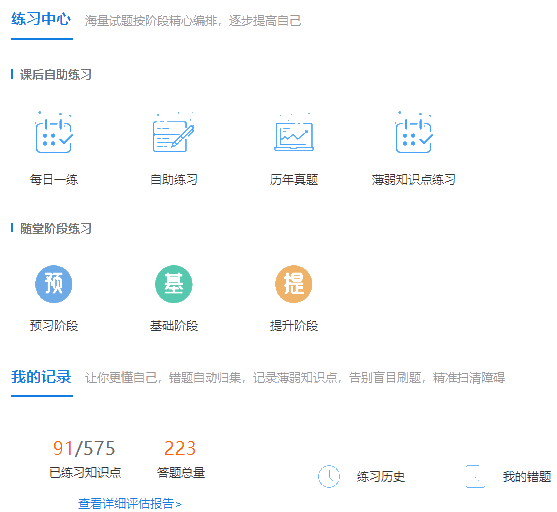
Task: Select the 预习阶段 label
Action: [54, 325]
